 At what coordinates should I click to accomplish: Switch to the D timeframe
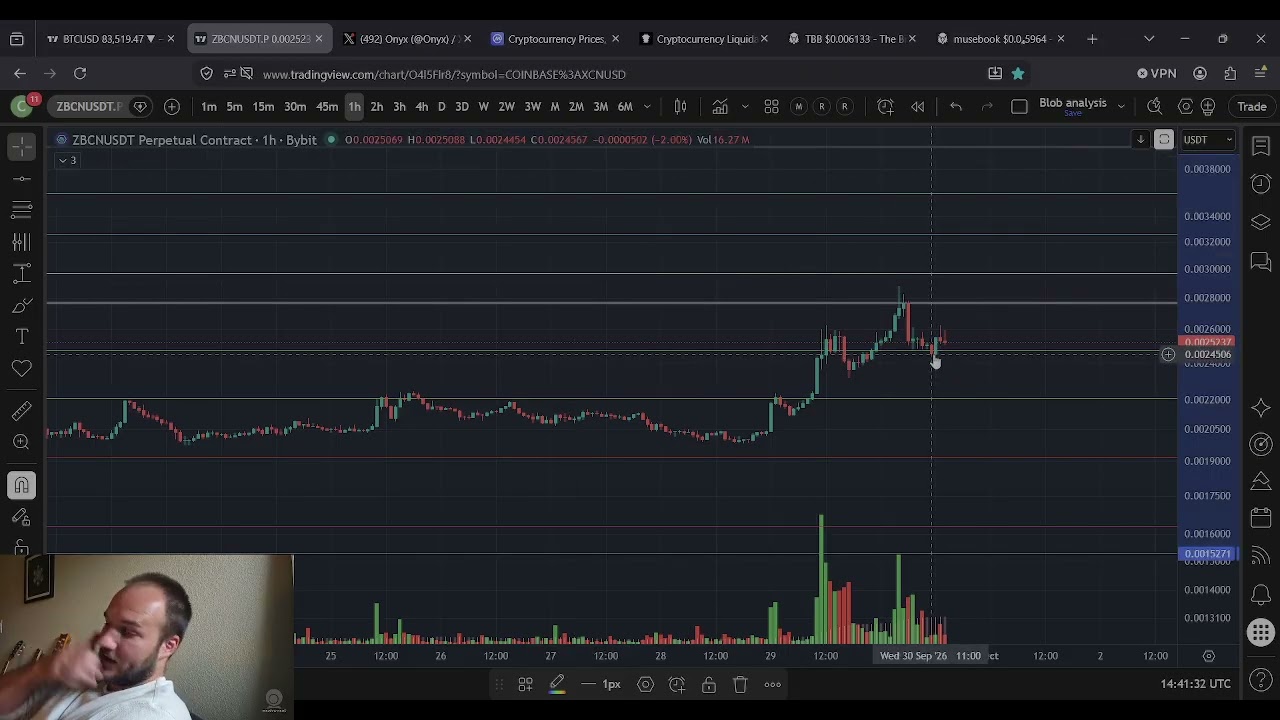coord(441,107)
